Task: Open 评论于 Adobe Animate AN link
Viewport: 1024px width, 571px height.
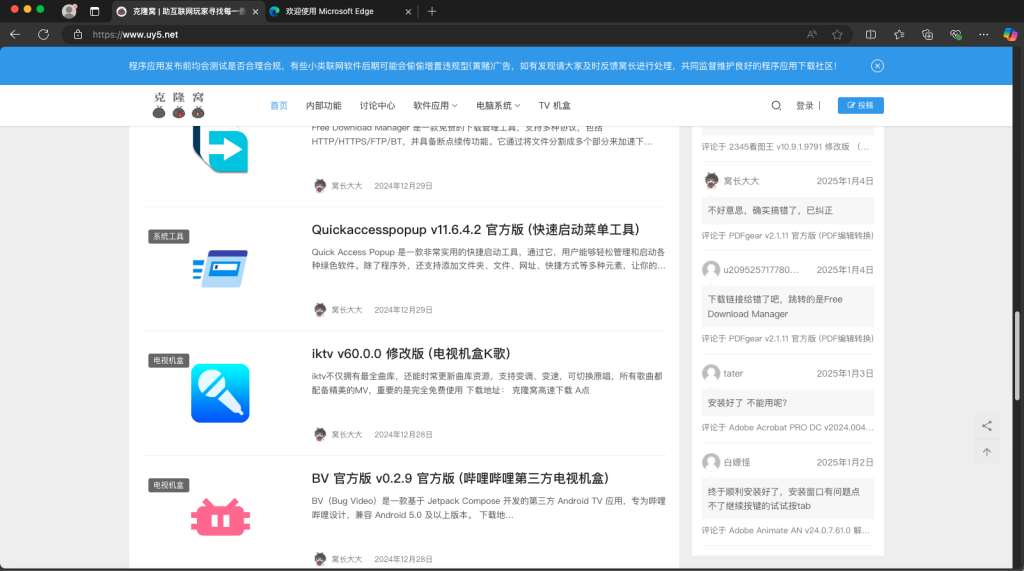Action: click(786, 530)
